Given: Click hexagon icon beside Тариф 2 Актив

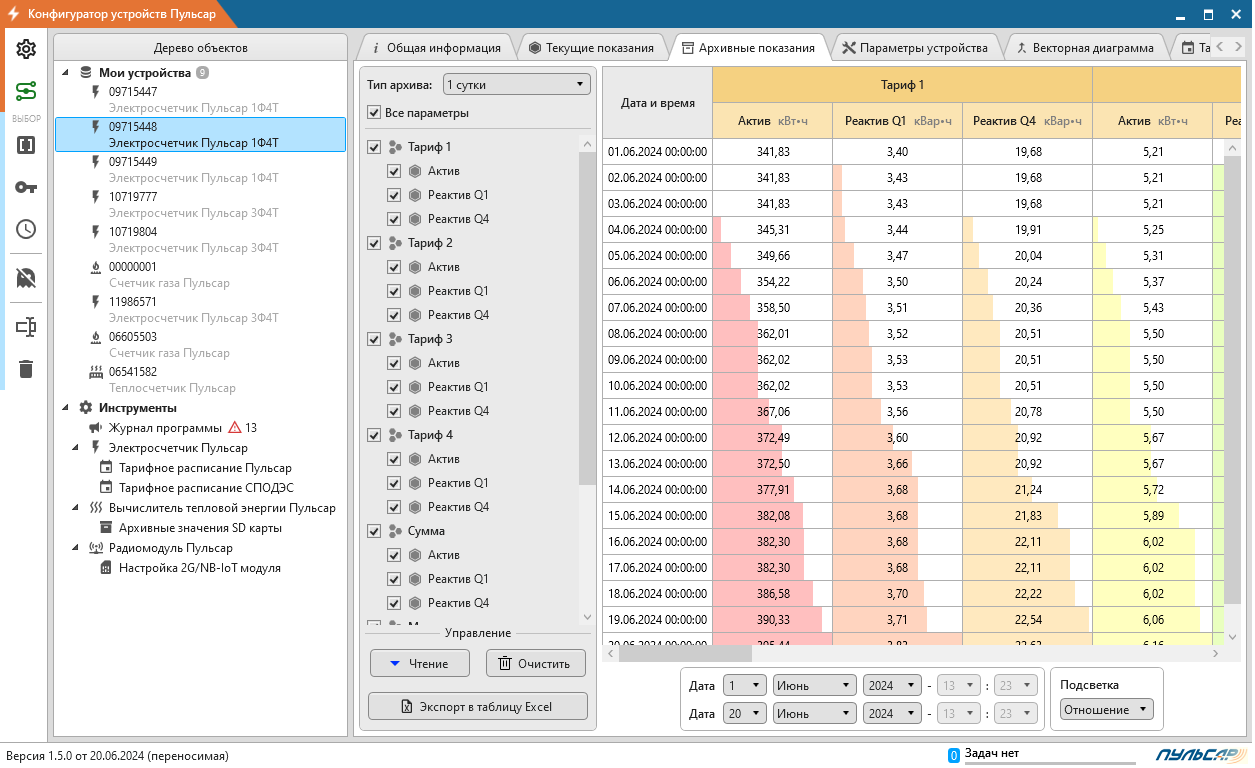Looking at the screenshot, I should point(415,267).
